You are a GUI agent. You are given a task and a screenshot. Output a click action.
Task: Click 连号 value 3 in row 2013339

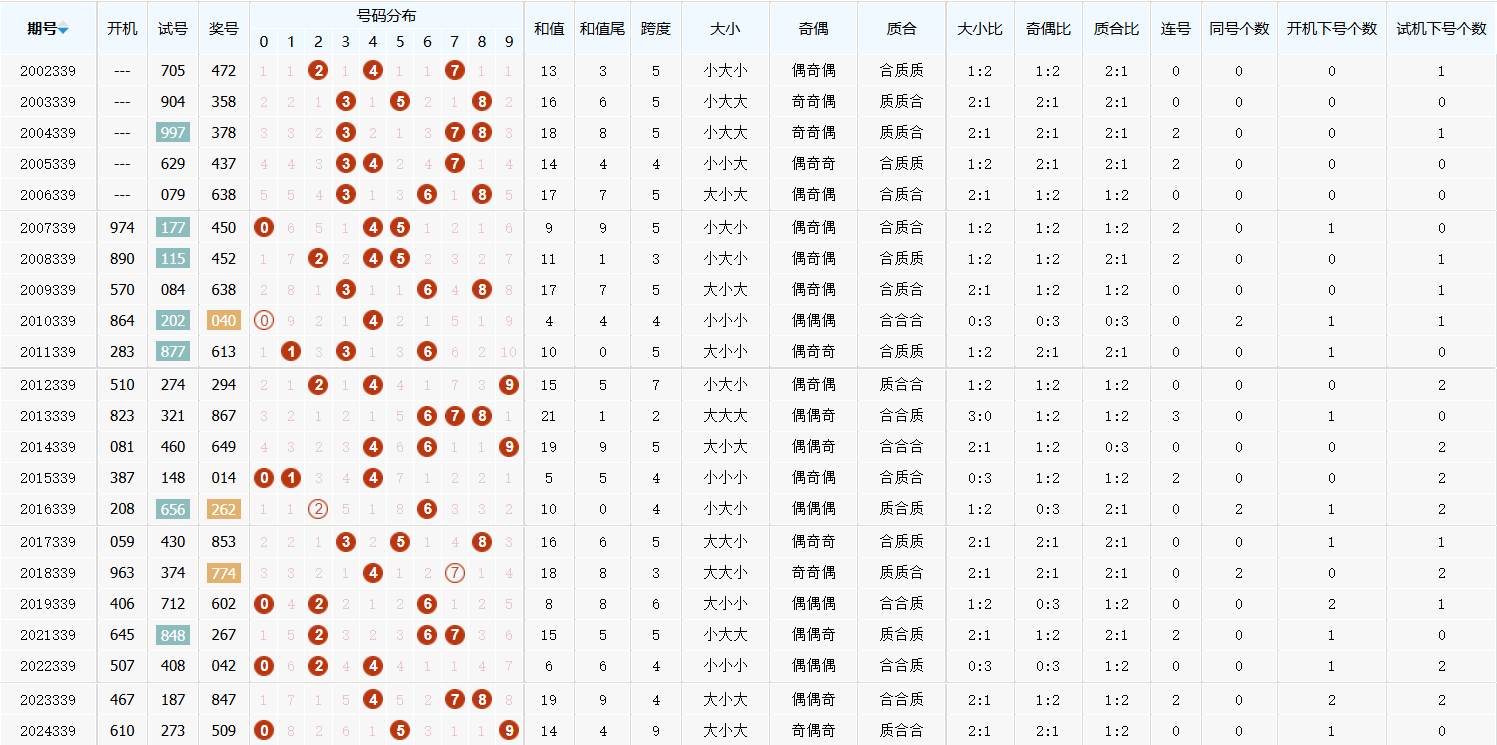click(x=1175, y=416)
